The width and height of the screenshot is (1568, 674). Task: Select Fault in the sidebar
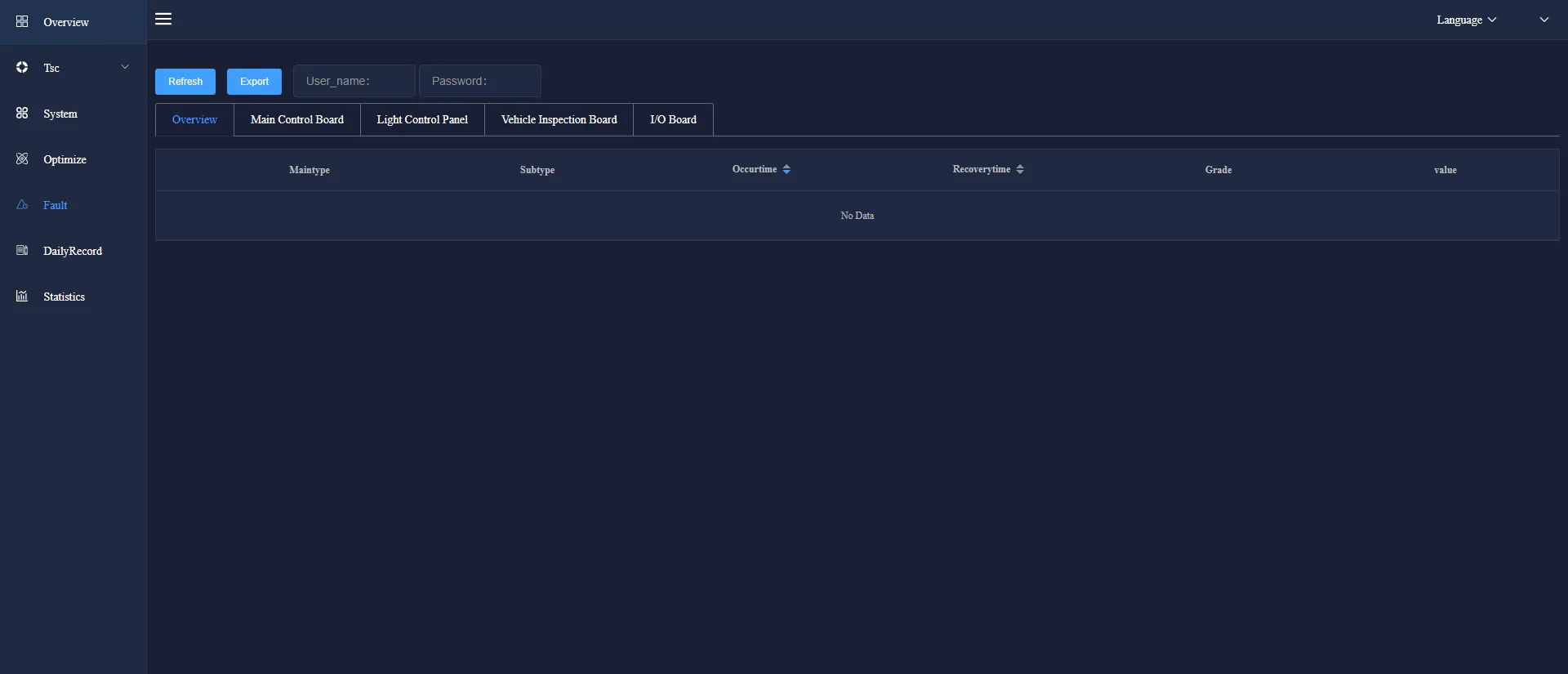click(73, 205)
